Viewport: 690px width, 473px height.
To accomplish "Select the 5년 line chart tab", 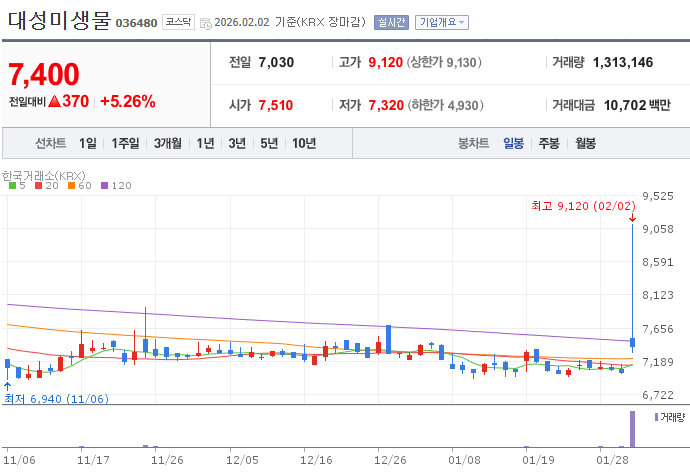I will click(x=269, y=143).
